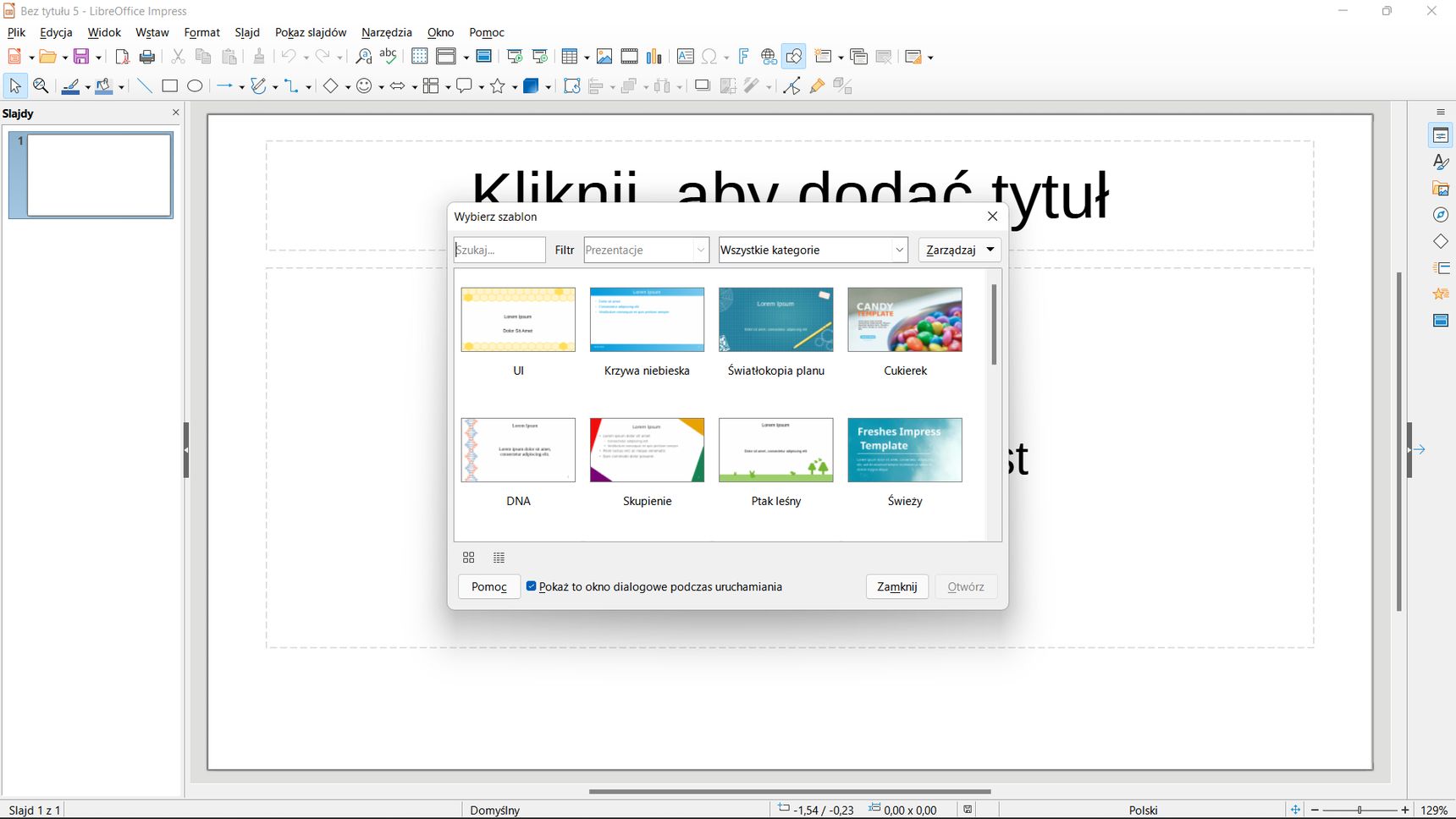The width and height of the screenshot is (1456, 819).
Task: Select the DNA template thumbnail
Action: 518,450
